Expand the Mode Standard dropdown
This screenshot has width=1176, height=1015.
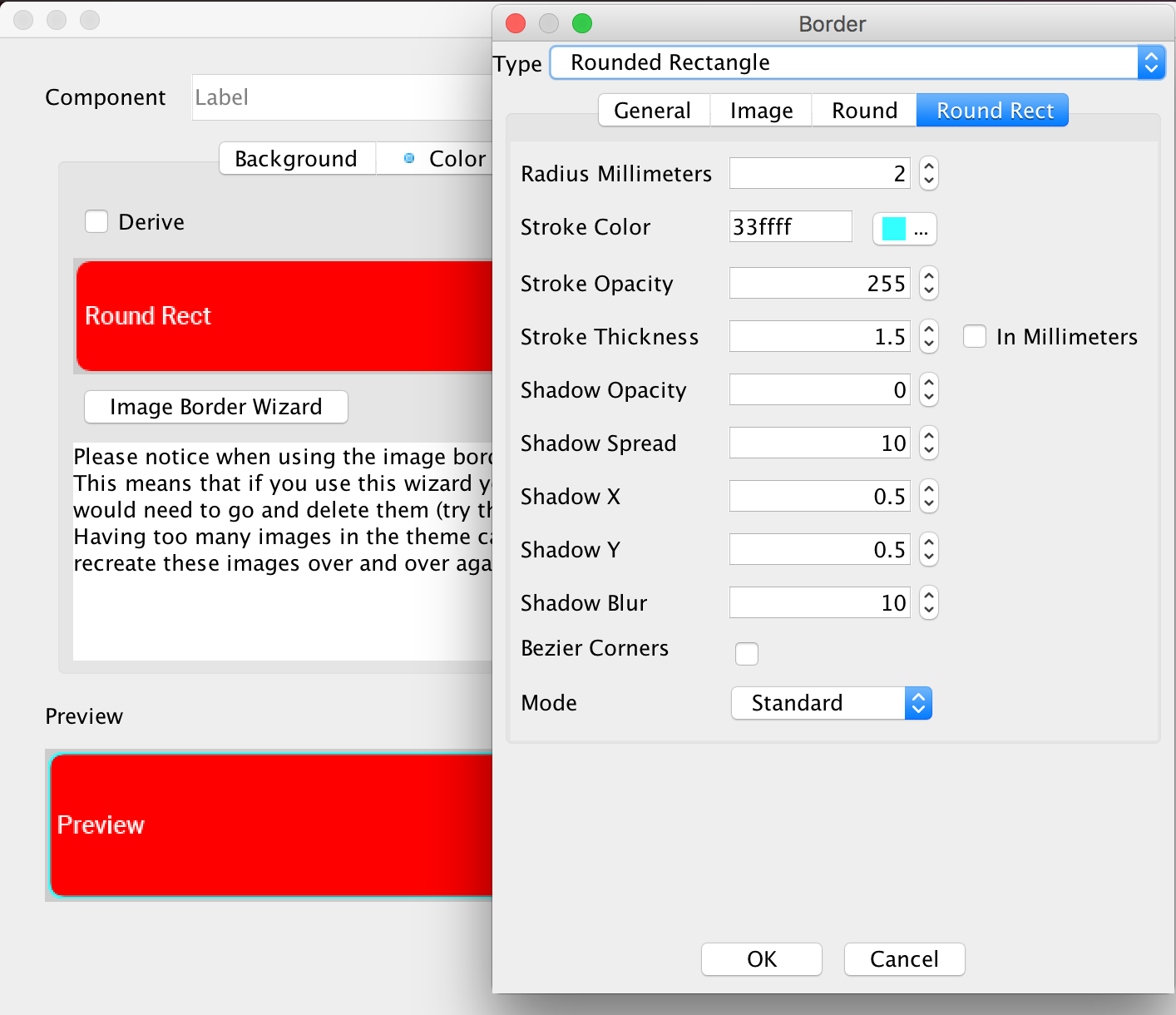[831, 703]
